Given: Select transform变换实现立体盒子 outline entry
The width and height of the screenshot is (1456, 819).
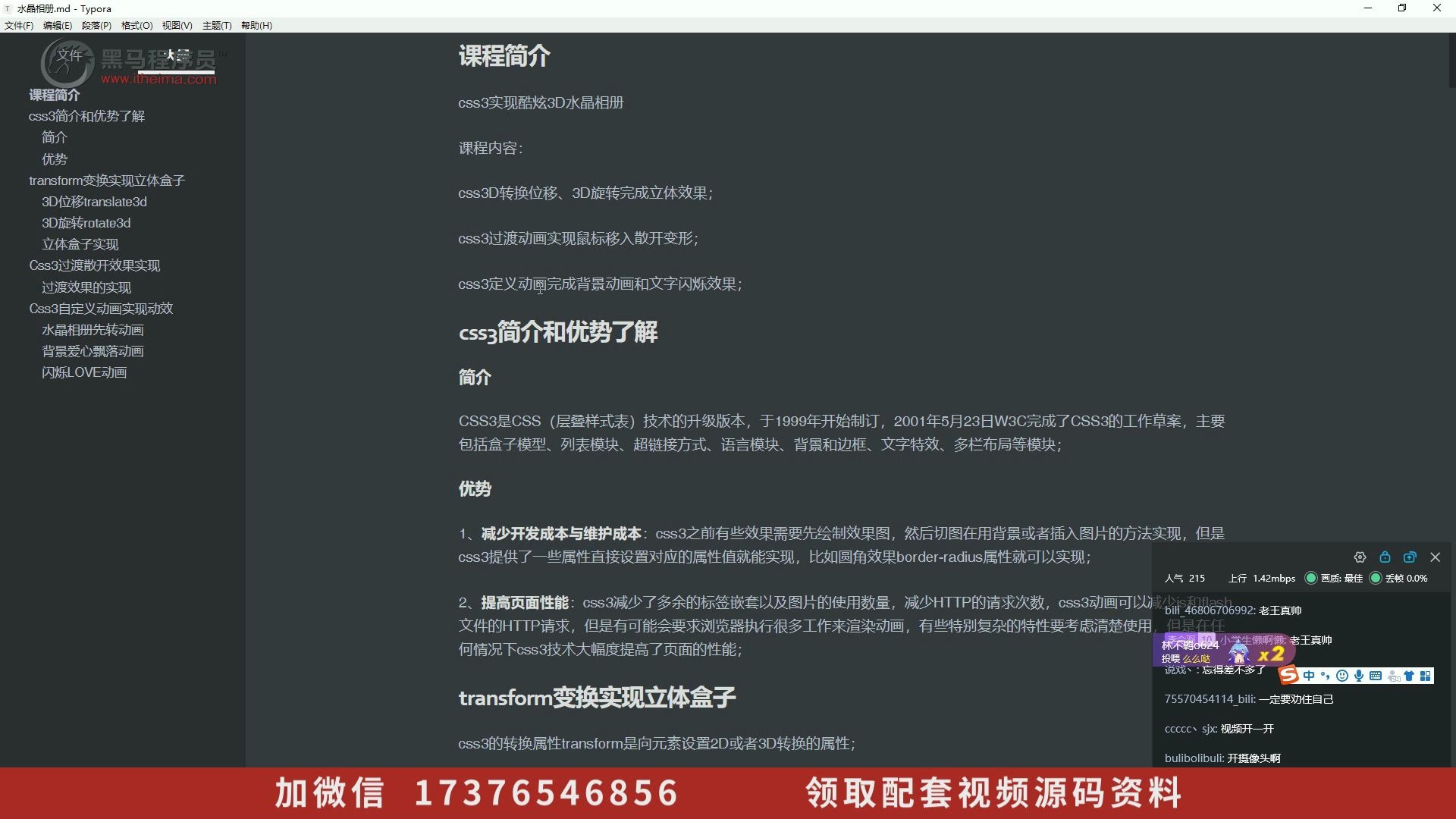Looking at the screenshot, I should click(107, 180).
